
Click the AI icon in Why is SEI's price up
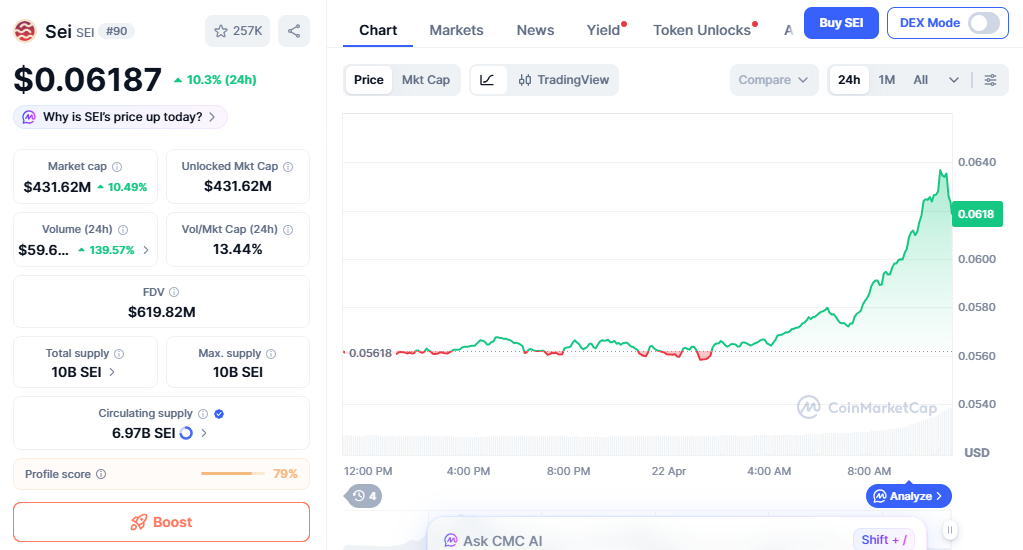pyautogui.click(x=29, y=117)
